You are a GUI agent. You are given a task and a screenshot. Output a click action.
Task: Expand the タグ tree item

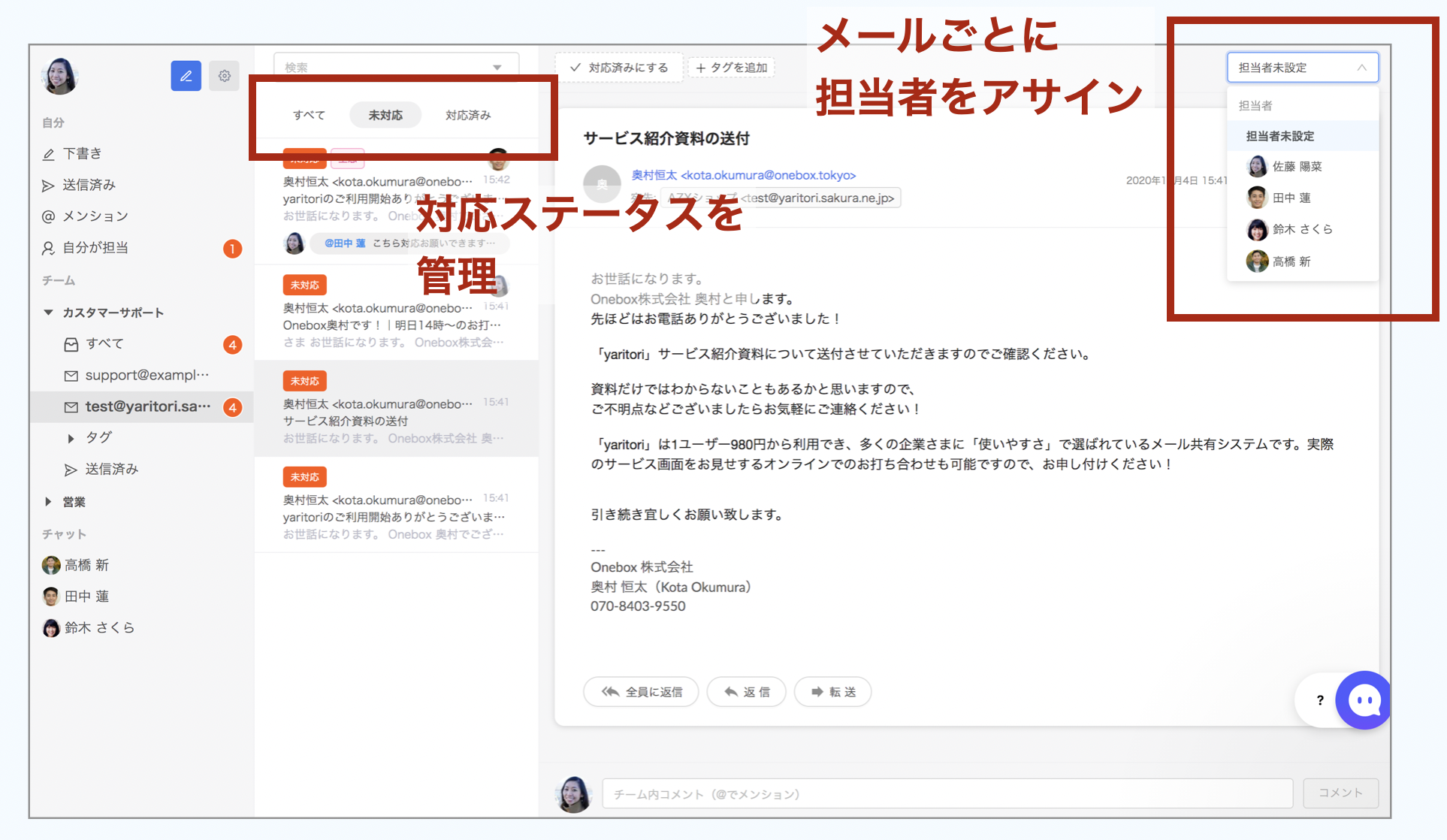click(x=71, y=438)
